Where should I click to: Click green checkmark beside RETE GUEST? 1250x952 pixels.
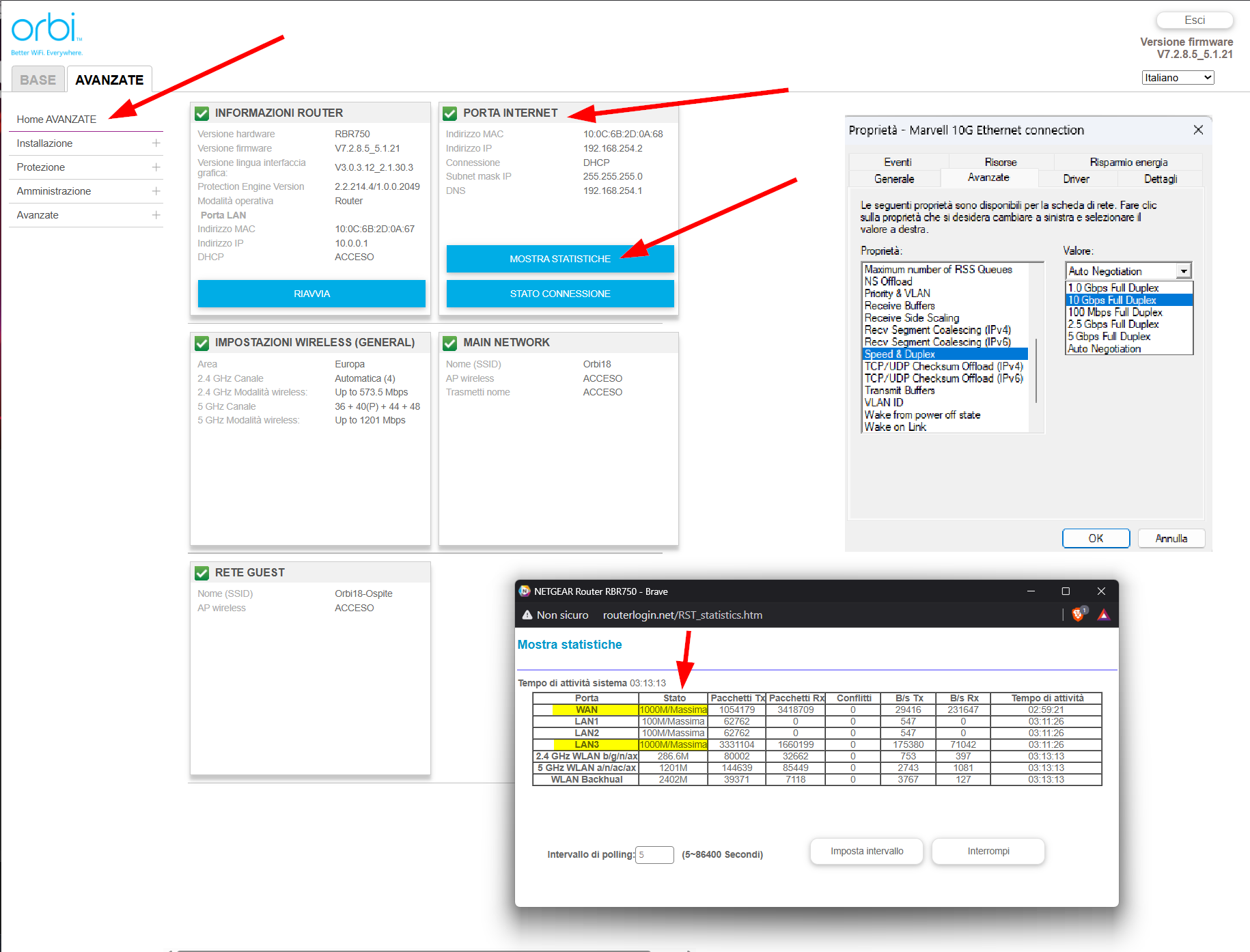click(x=202, y=573)
